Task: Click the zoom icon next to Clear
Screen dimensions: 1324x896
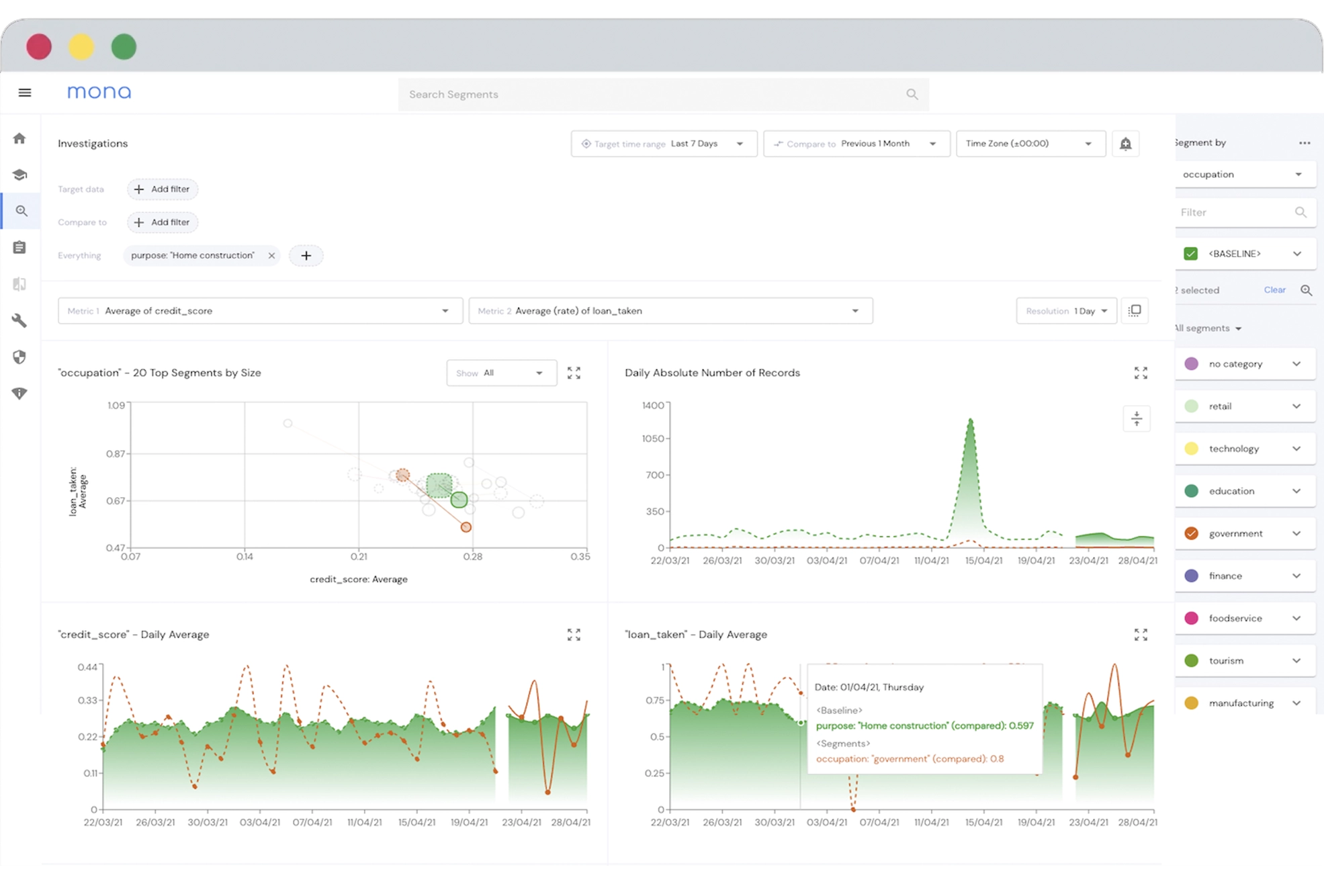Action: tap(1306, 290)
